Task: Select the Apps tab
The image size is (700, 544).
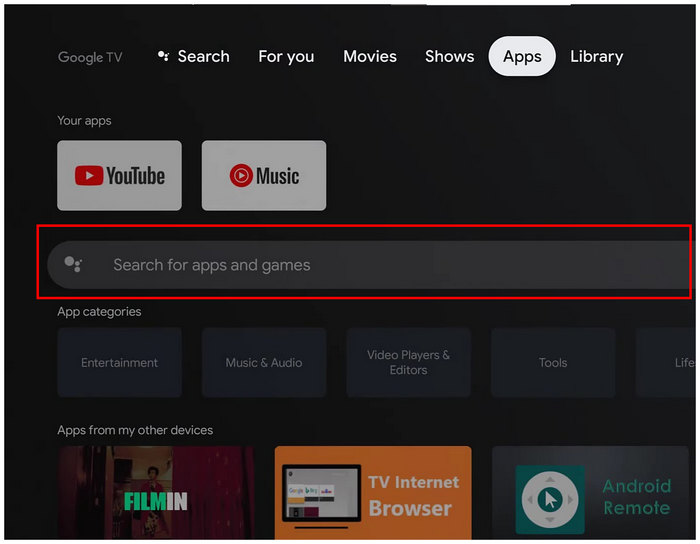Action: [x=522, y=56]
